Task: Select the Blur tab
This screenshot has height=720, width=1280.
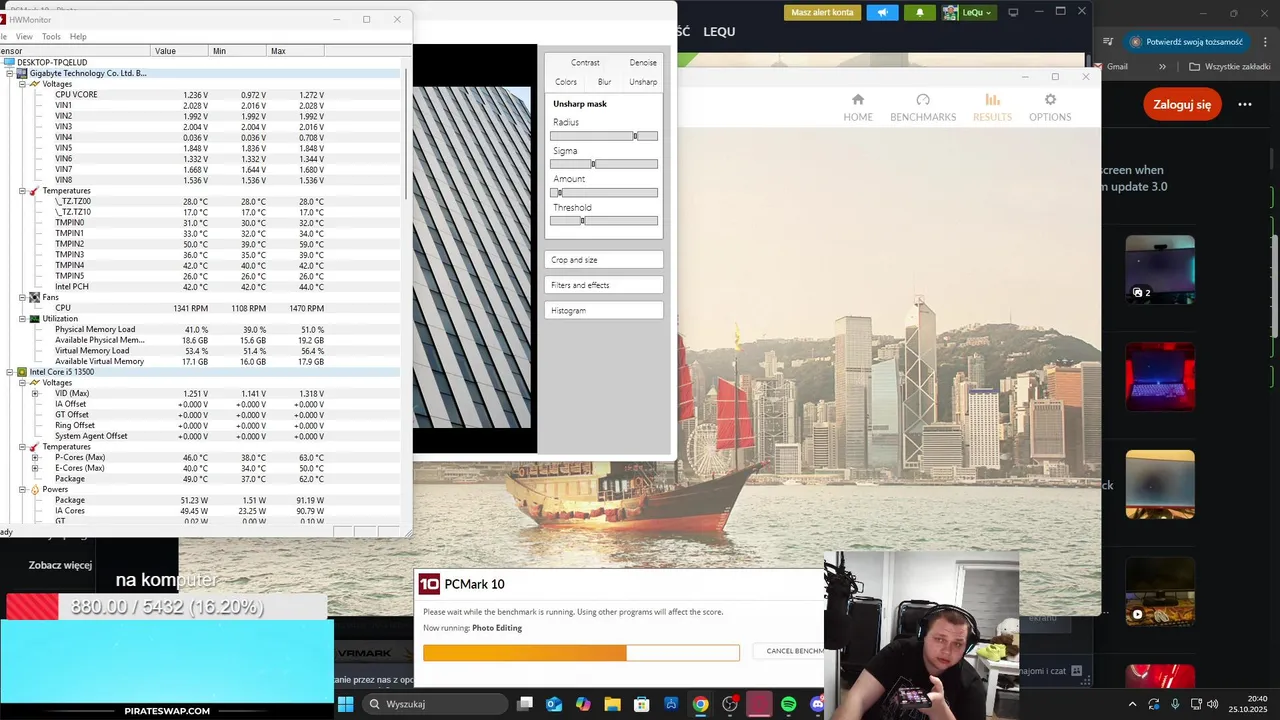Action: coord(604,82)
